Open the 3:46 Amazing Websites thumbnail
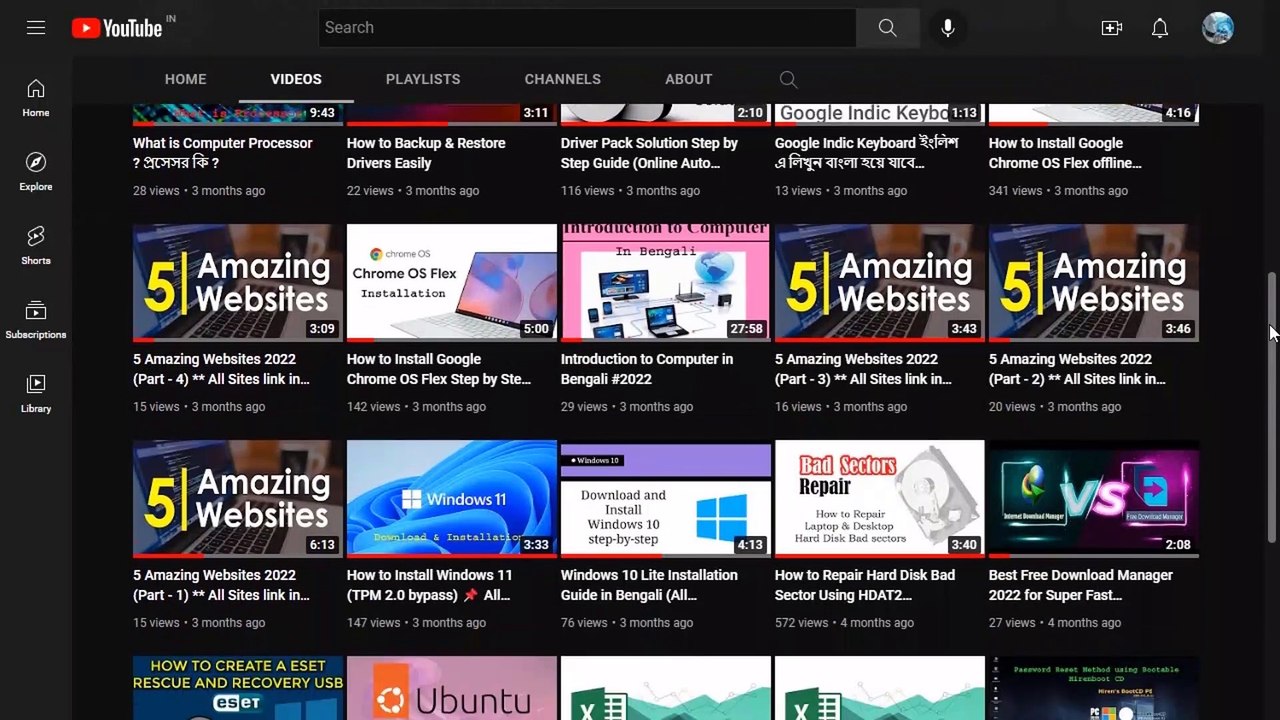The height and width of the screenshot is (720, 1280). point(1094,283)
